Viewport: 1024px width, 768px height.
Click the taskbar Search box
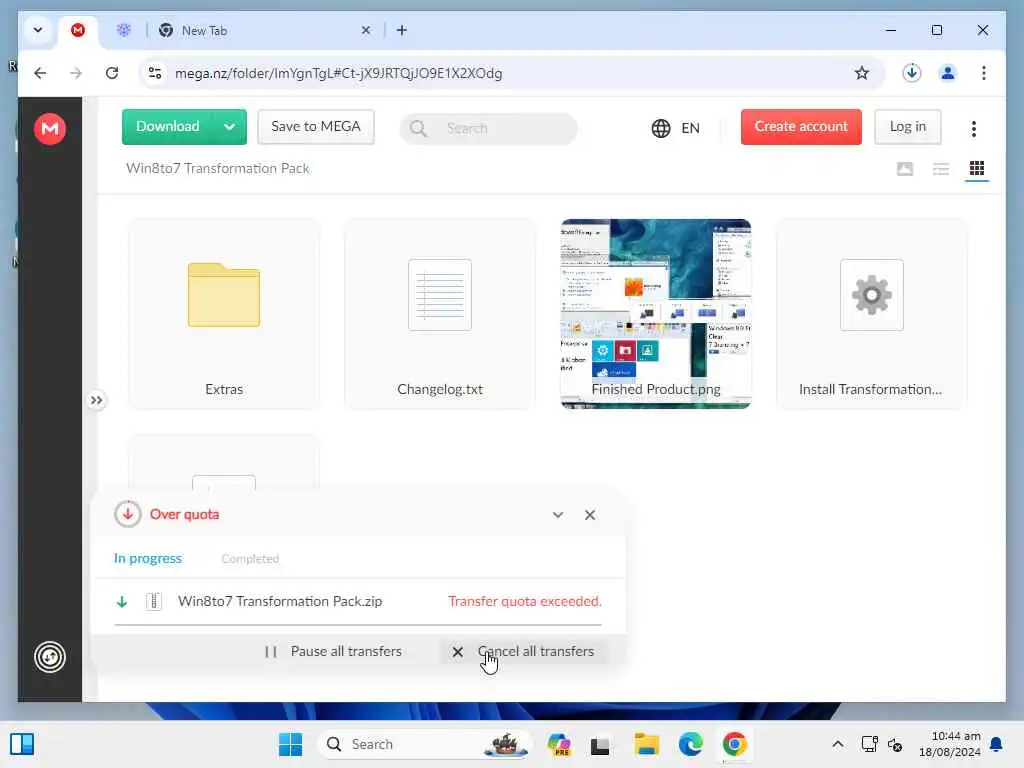click(425, 744)
